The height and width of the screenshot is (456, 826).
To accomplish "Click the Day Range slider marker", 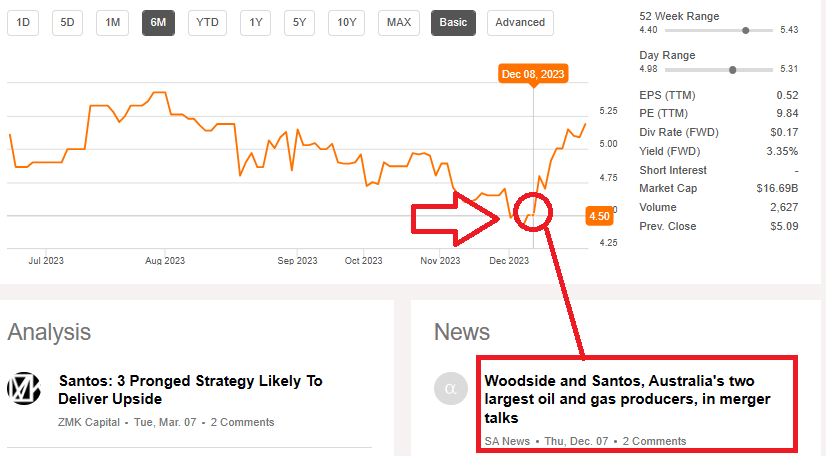I will click(x=733, y=70).
